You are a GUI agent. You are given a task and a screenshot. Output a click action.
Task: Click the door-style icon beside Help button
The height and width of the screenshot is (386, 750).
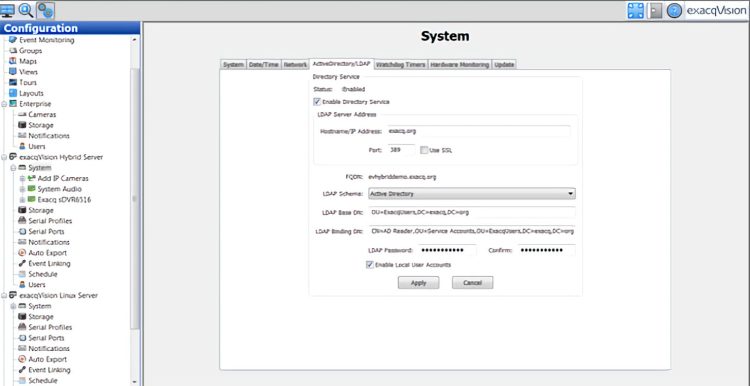(x=655, y=11)
